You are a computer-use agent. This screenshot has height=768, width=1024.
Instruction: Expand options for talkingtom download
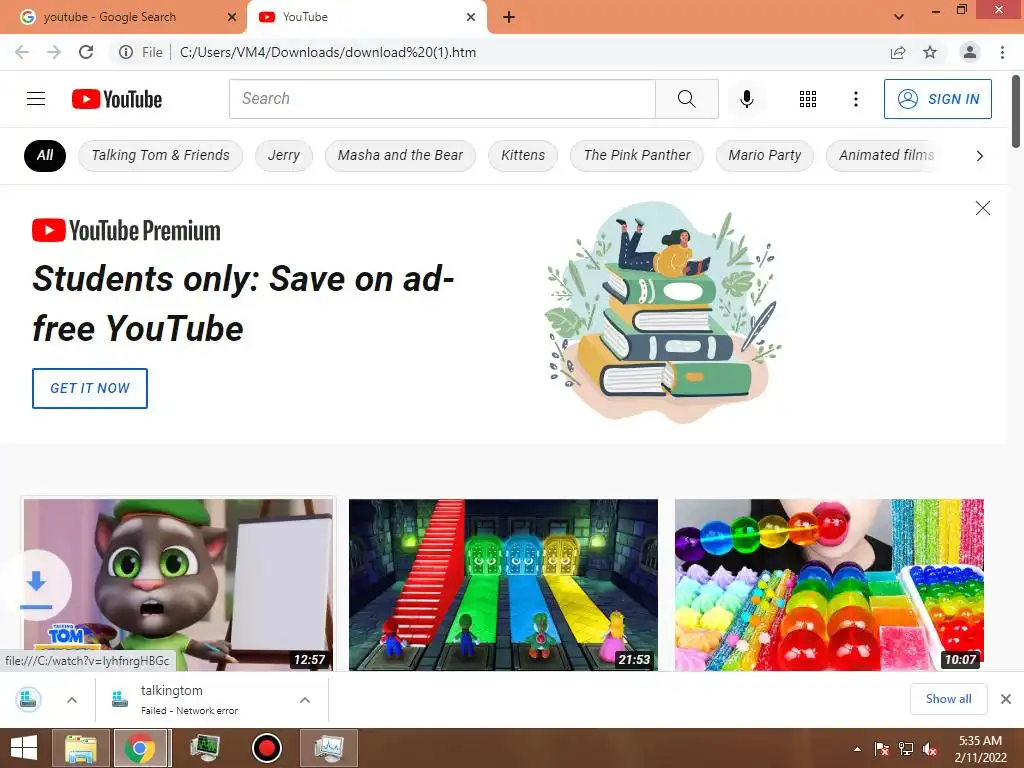[304, 700]
